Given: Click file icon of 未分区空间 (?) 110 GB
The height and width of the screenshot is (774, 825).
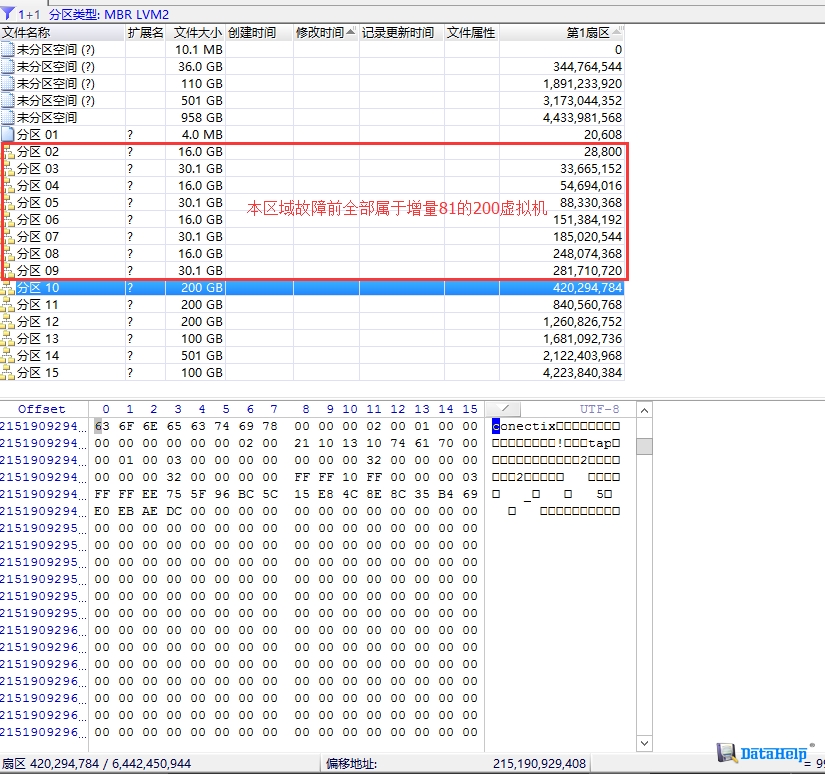Looking at the screenshot, I should click(x=7, y=84).
